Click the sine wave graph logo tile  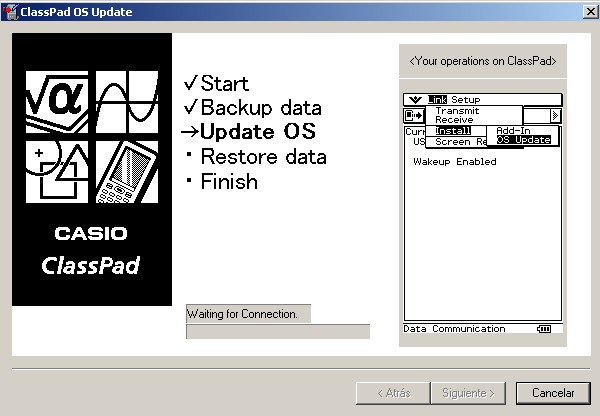tap(127, 102)
